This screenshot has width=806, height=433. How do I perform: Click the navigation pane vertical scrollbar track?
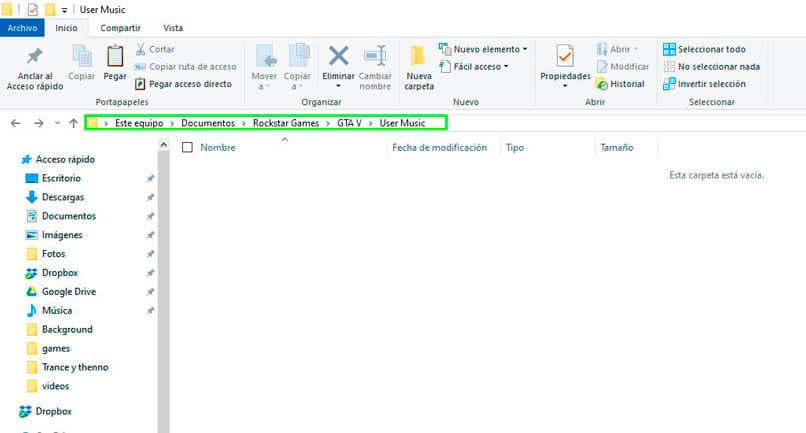pyautogui.click(x=163, y=292)
